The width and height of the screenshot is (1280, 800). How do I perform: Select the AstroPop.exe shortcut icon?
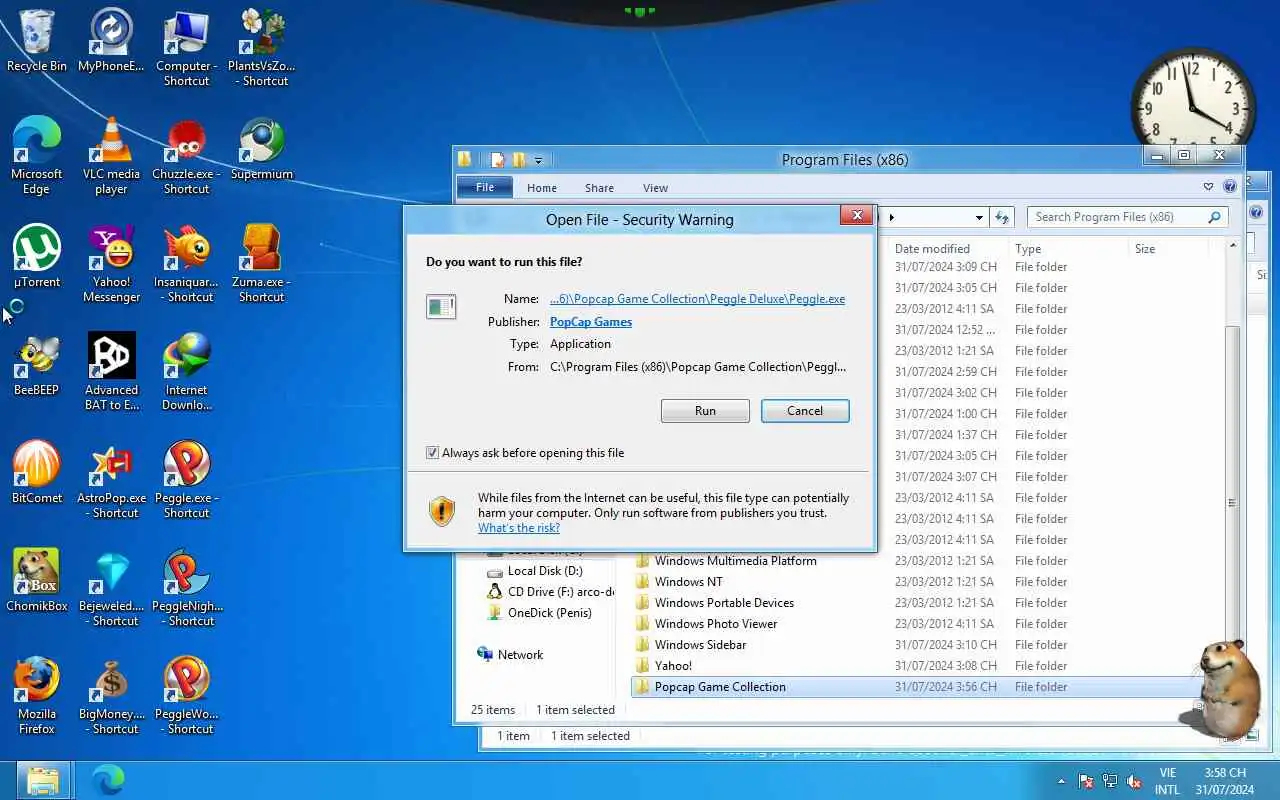coord(111,480)
